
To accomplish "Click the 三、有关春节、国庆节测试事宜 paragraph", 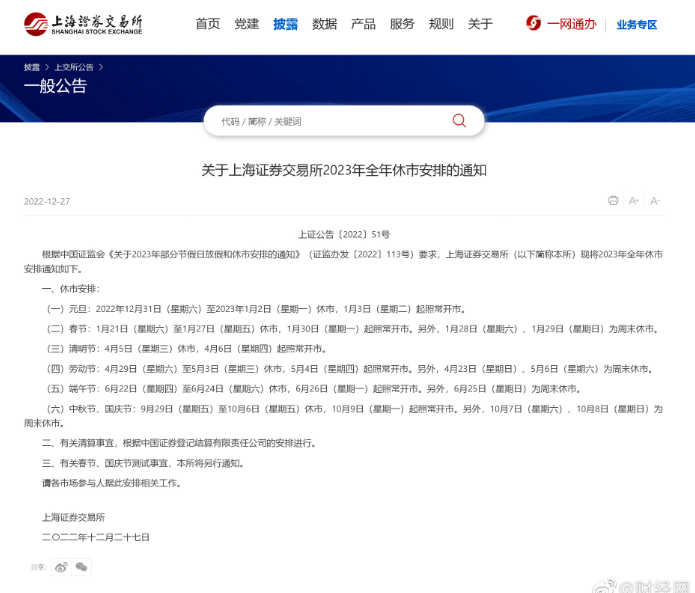I will [x=143, y=463].
